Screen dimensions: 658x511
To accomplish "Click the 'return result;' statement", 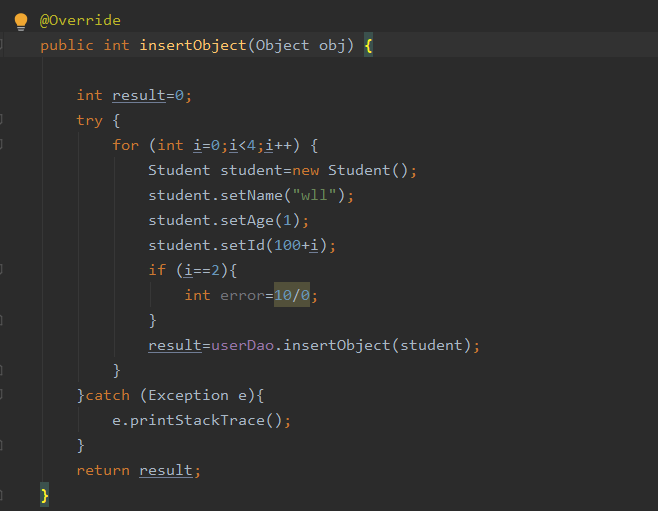I will pyautogui.click(x=139, y=470).
